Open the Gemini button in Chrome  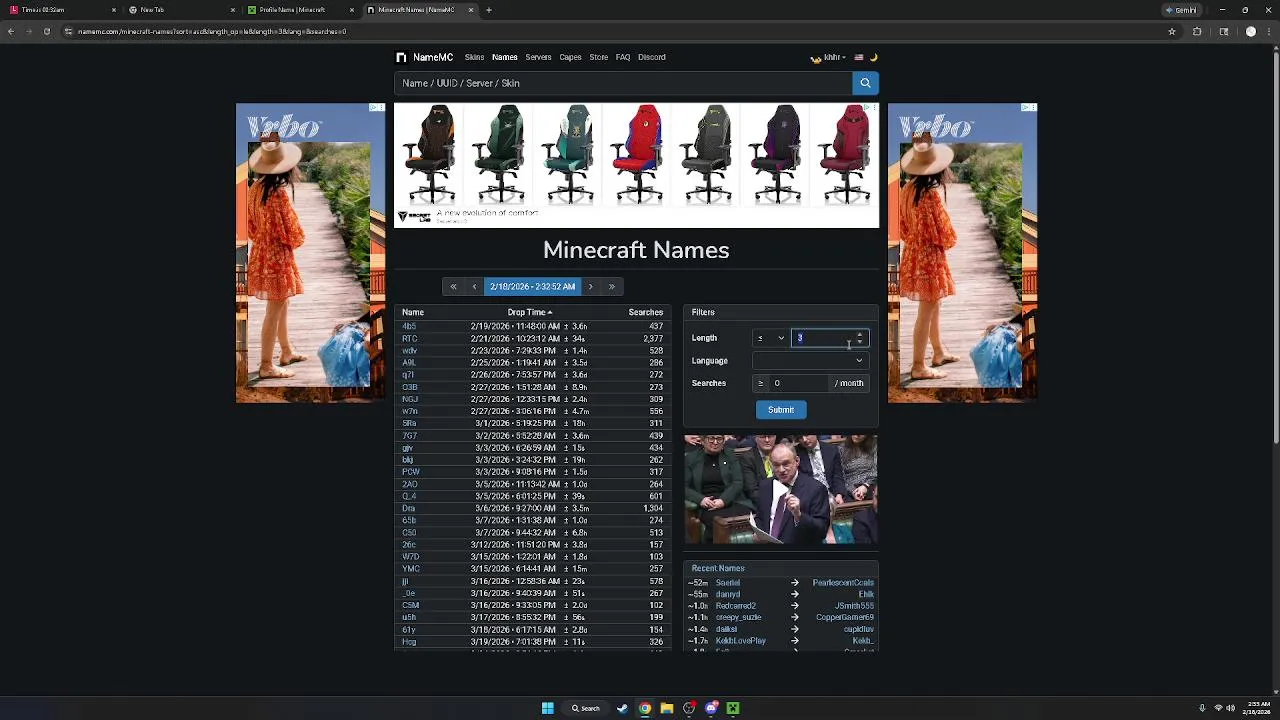[x=1183, y=10]
